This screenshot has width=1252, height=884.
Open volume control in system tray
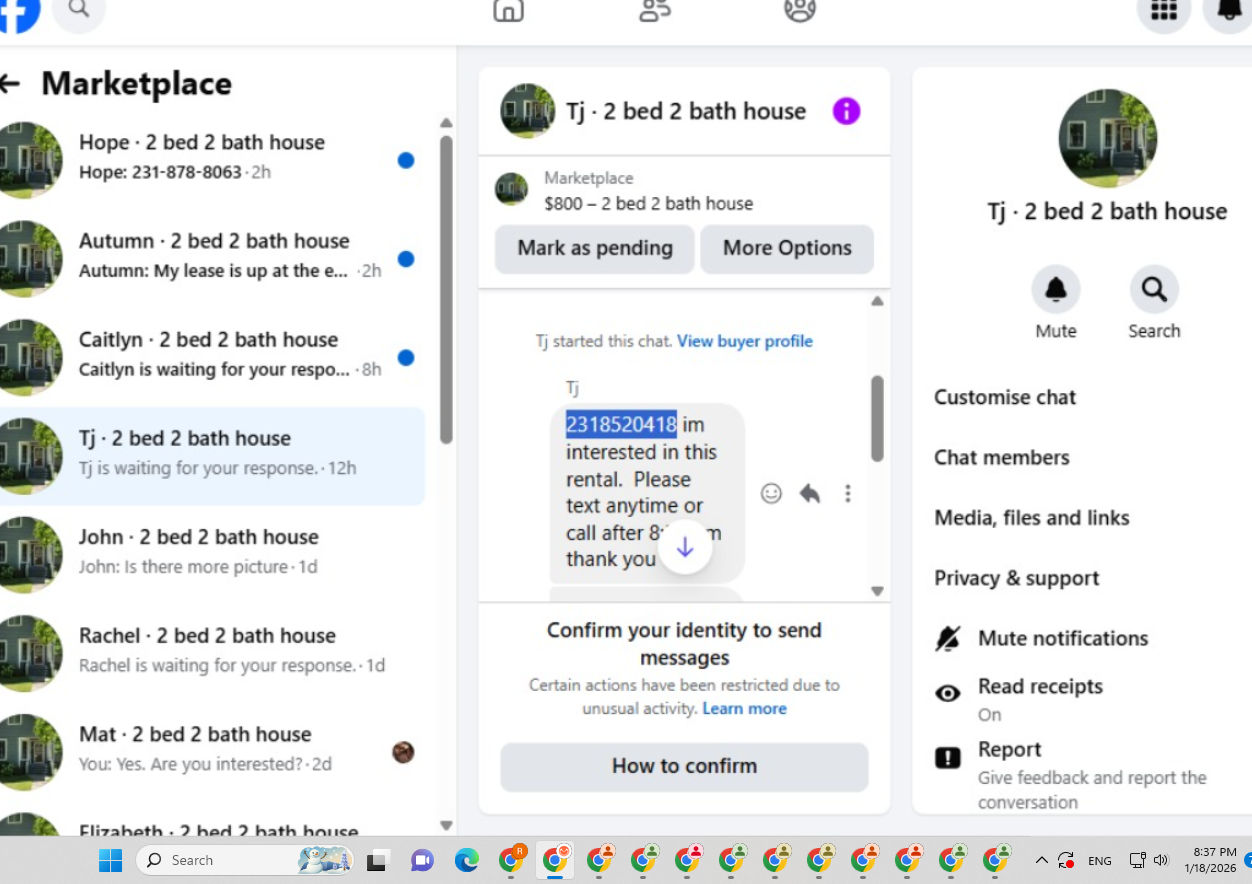[1161, 860]
